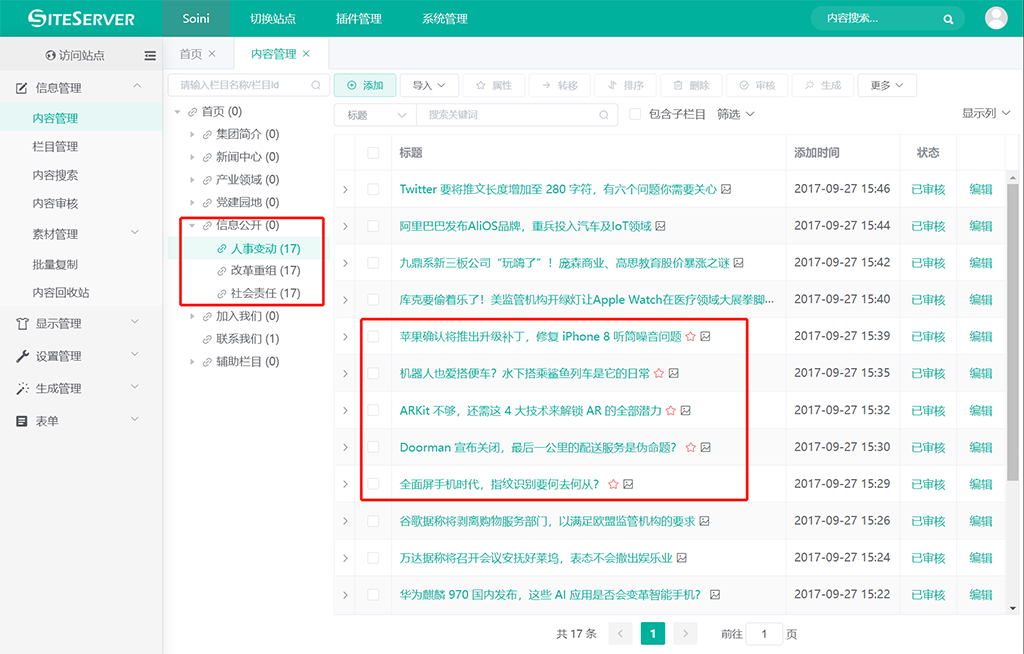1024x654 pixels.
Task: Open the 更多 dropdown
Action: pos(886,86)
